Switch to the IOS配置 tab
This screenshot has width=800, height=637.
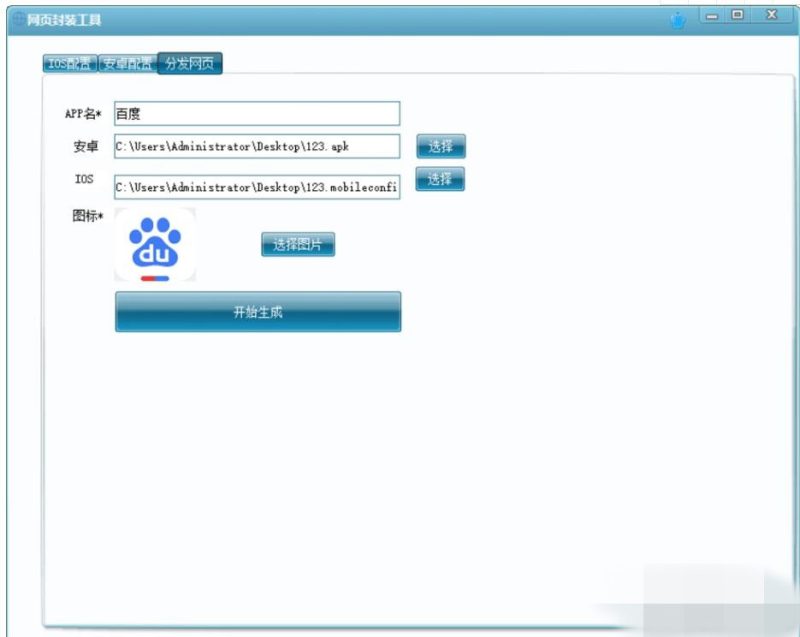click(x=70, y=63)
